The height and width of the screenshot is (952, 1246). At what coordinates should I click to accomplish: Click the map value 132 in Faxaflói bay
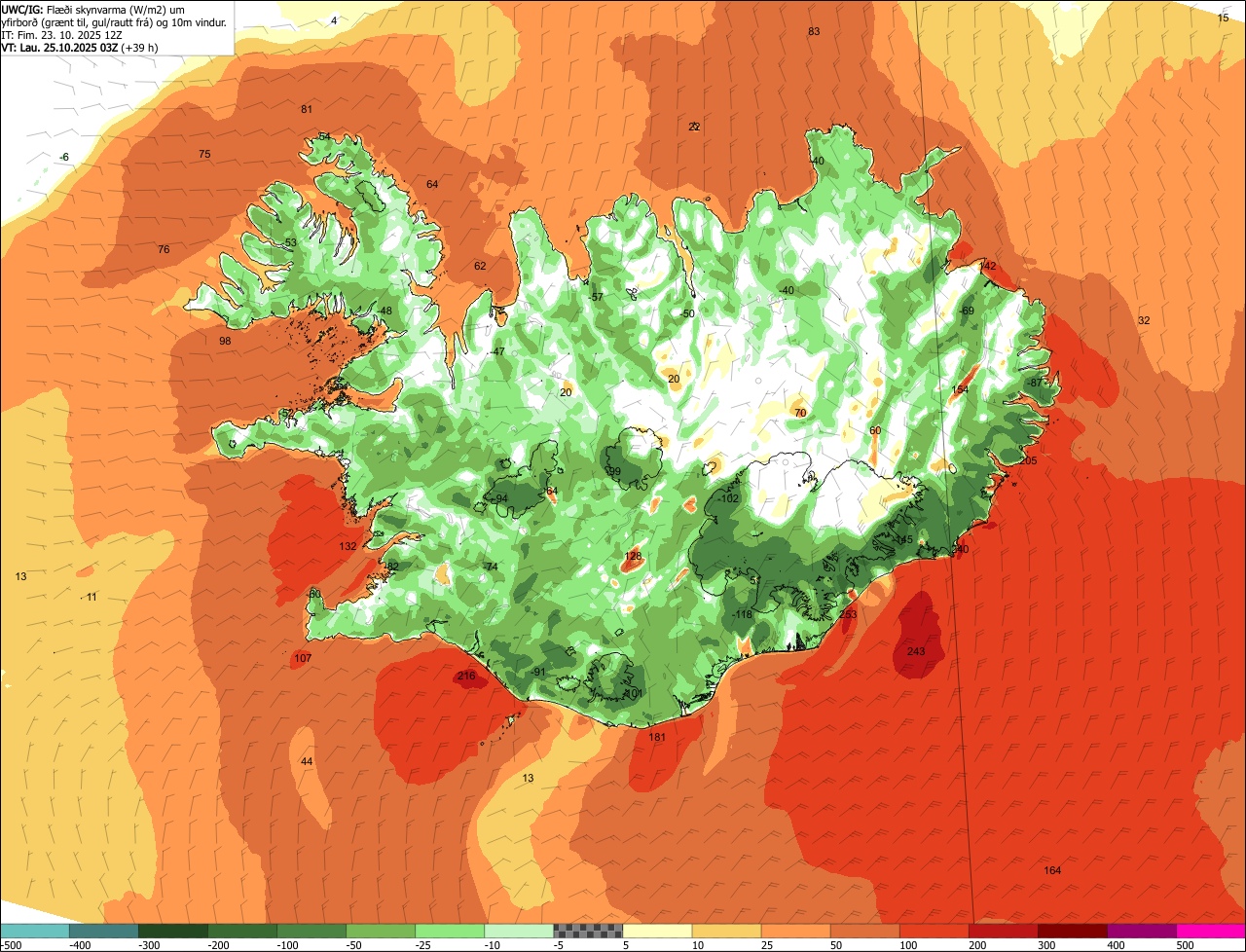tap(348, 546)
